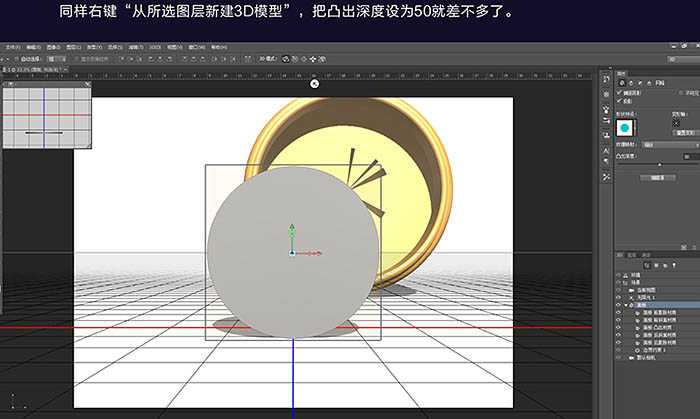Switch to the 属性 (Properties) panel tab

click(x=621, y=73)
